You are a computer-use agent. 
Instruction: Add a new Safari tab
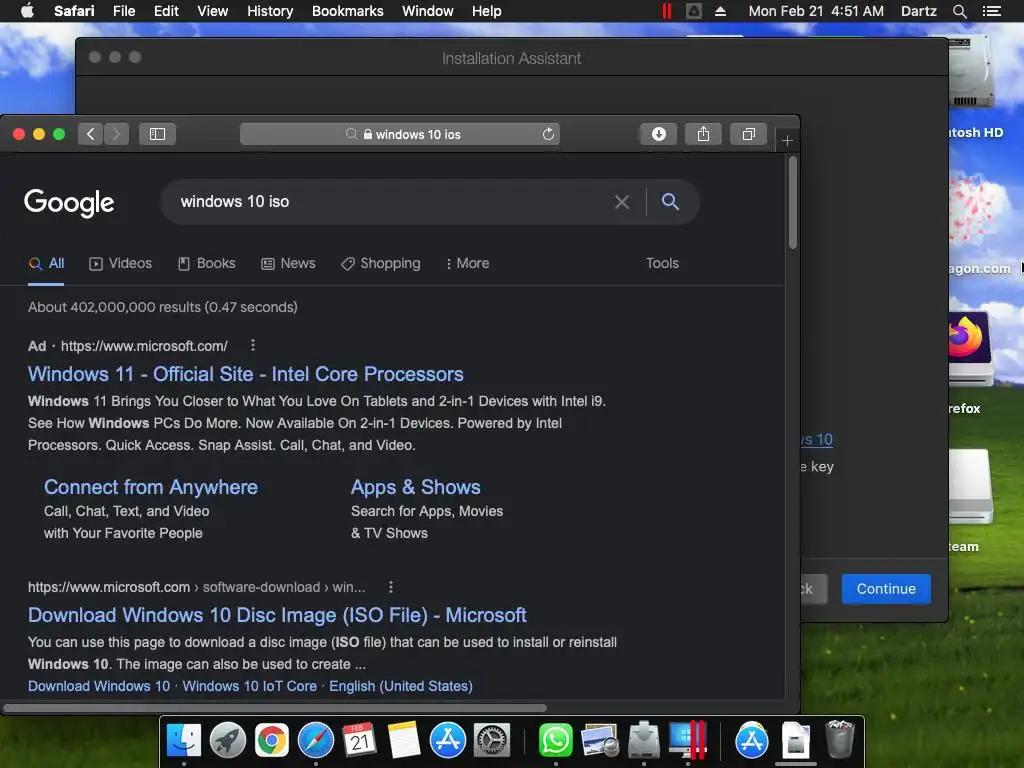pyautogui.click(x=787, y=140)
